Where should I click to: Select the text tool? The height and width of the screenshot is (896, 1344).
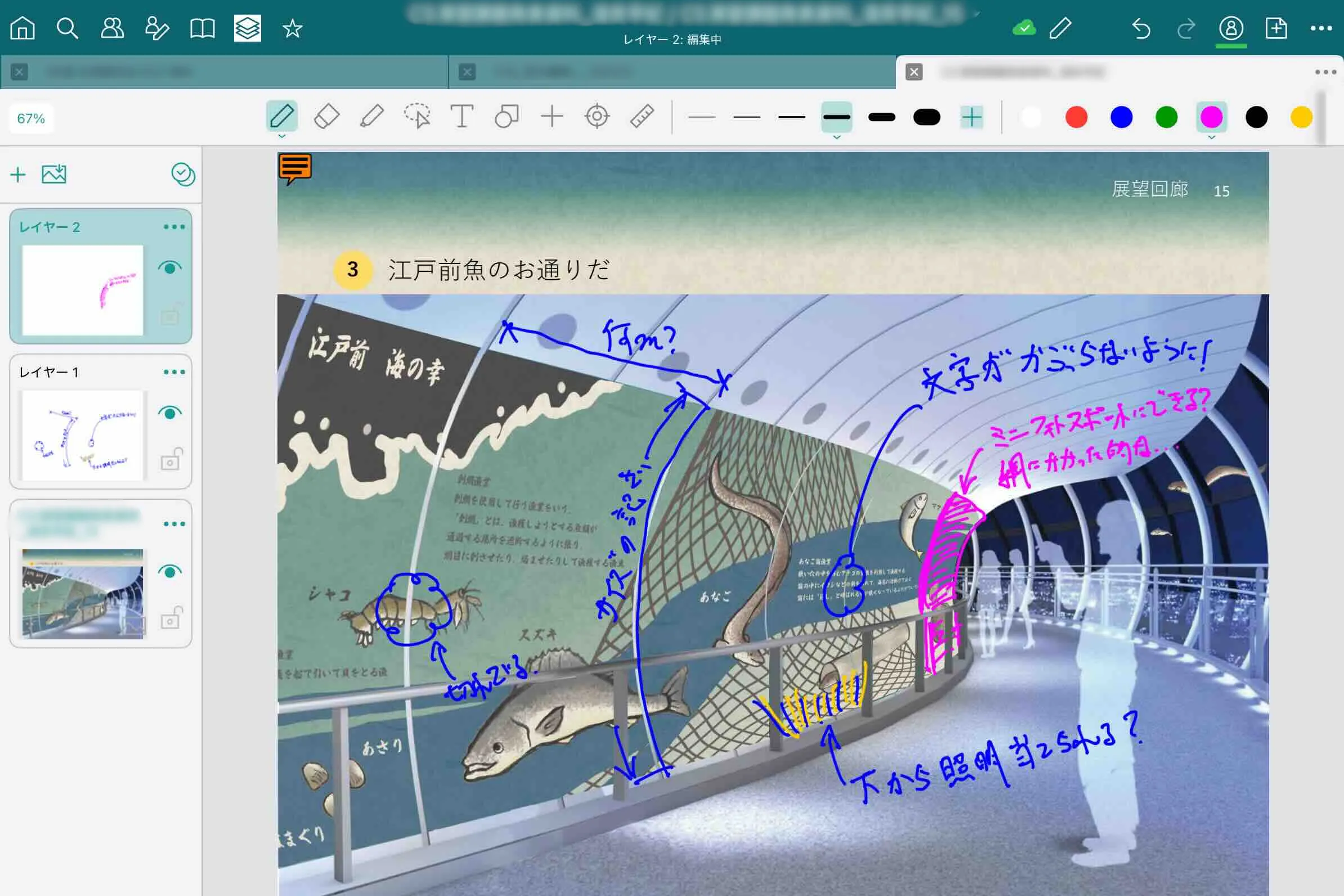462,117
